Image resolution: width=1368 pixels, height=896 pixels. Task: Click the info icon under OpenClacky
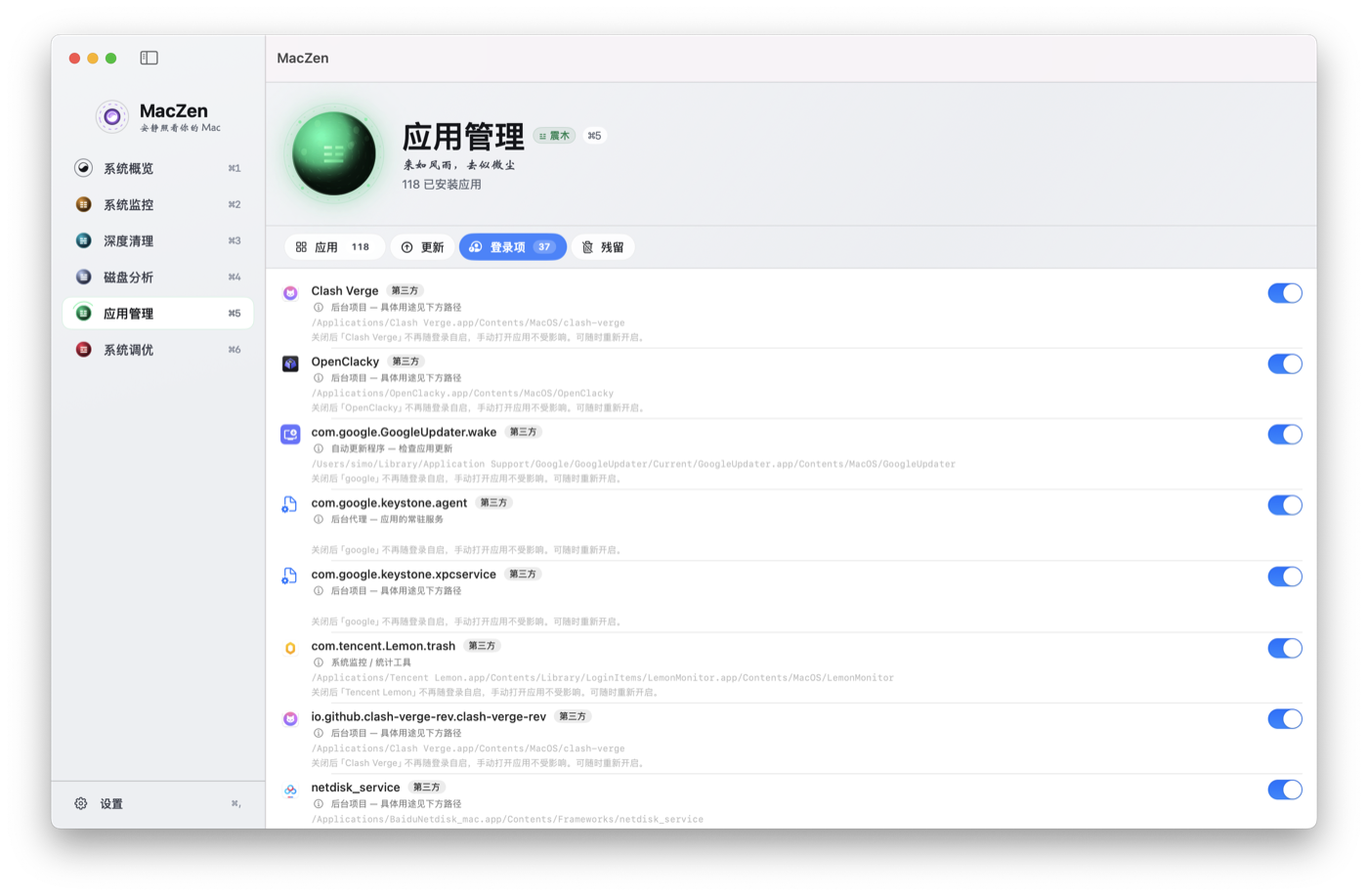pyautogui.click(x=319, y=378)
